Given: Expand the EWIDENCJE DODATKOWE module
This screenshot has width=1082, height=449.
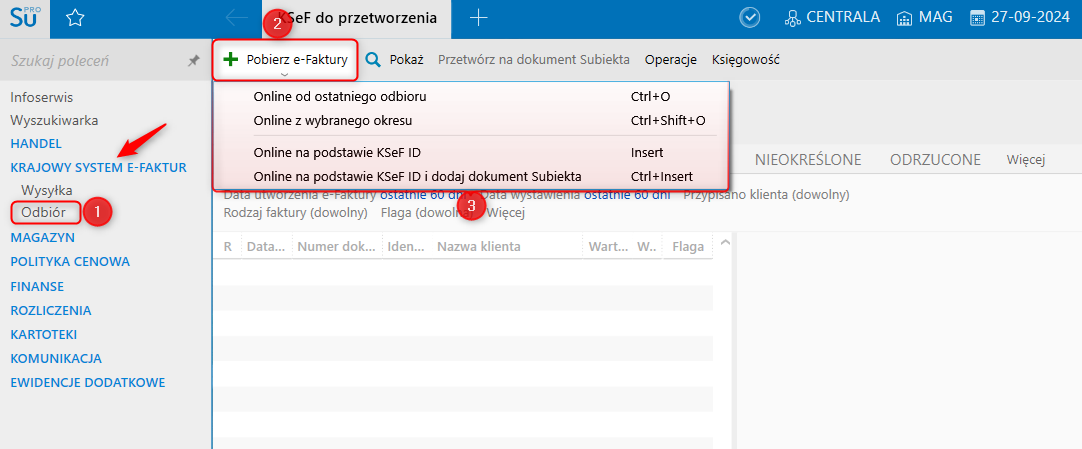Looking at the screenshot, I should (x=88, y=382).
